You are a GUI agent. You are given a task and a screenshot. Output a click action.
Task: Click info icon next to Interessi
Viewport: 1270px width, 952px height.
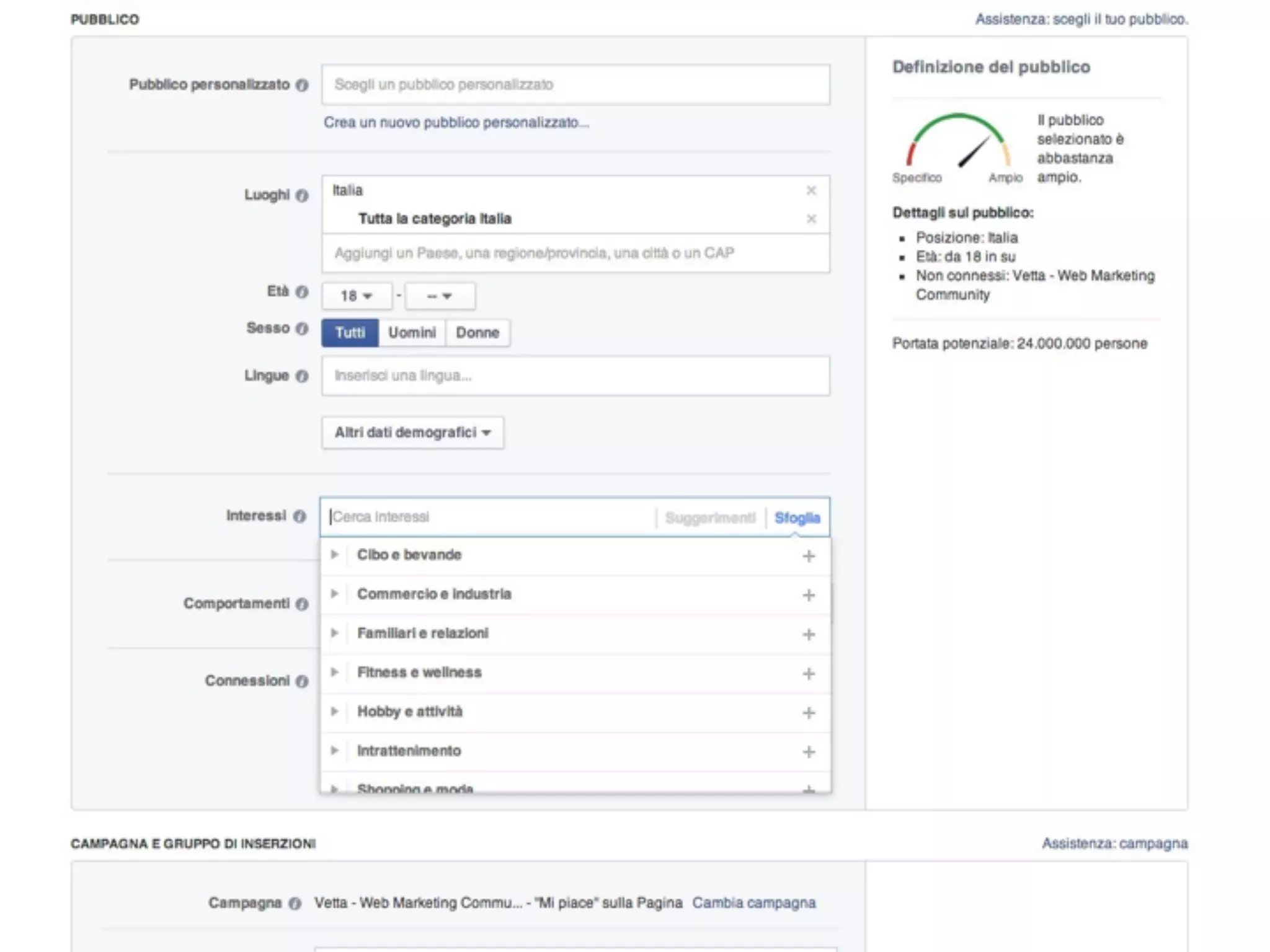(300, 516)
